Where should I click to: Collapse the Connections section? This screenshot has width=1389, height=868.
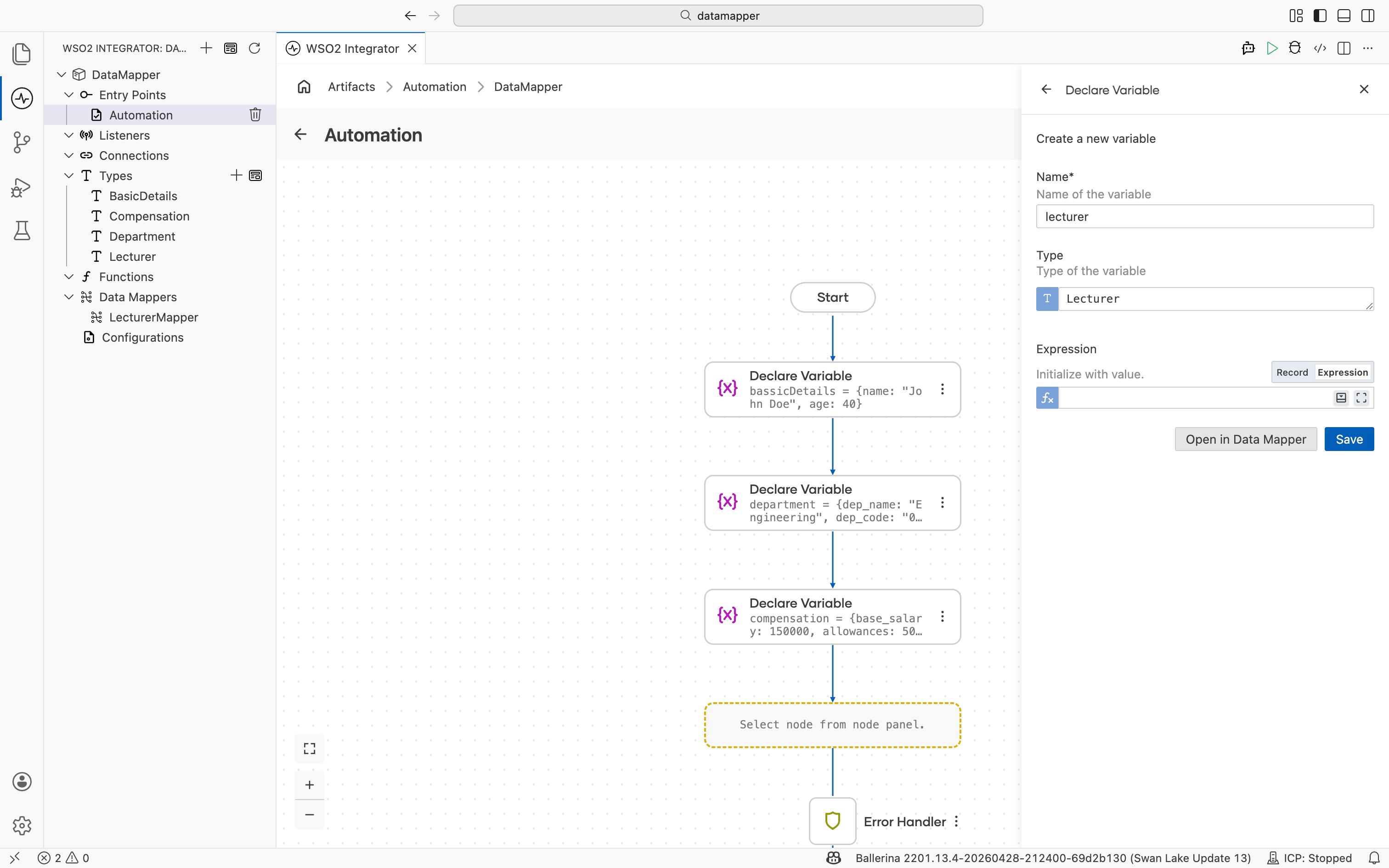point(69,155)
